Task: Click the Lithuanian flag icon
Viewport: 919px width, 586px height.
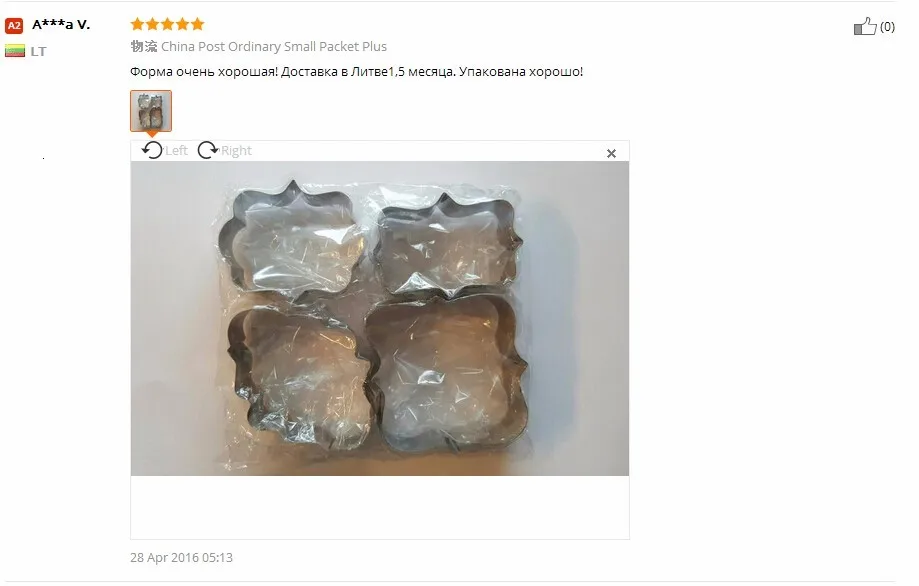Action: (x=15, y=51)
